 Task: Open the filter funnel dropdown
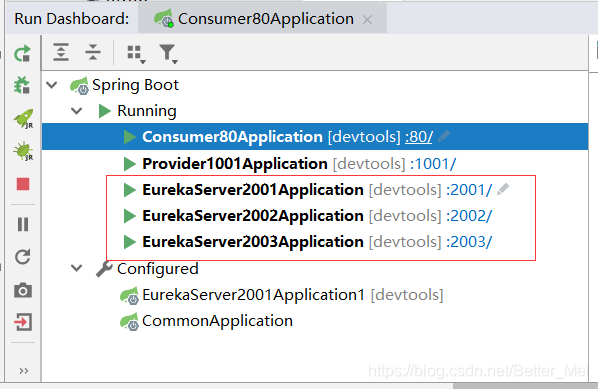pyautogui.click(x=168, y=54)
